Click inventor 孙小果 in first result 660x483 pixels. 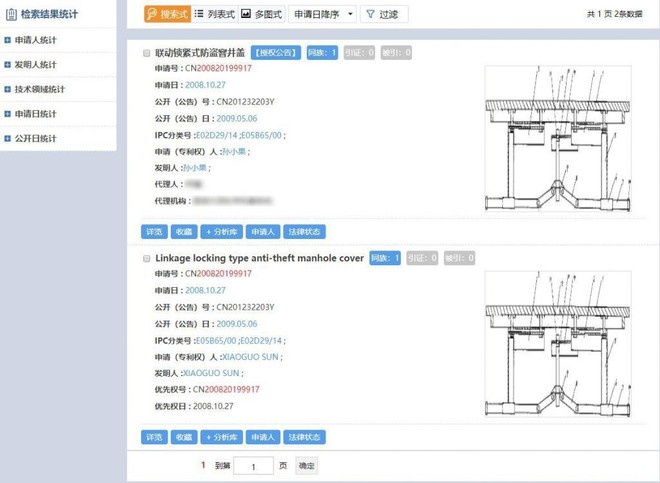point(195,168)
